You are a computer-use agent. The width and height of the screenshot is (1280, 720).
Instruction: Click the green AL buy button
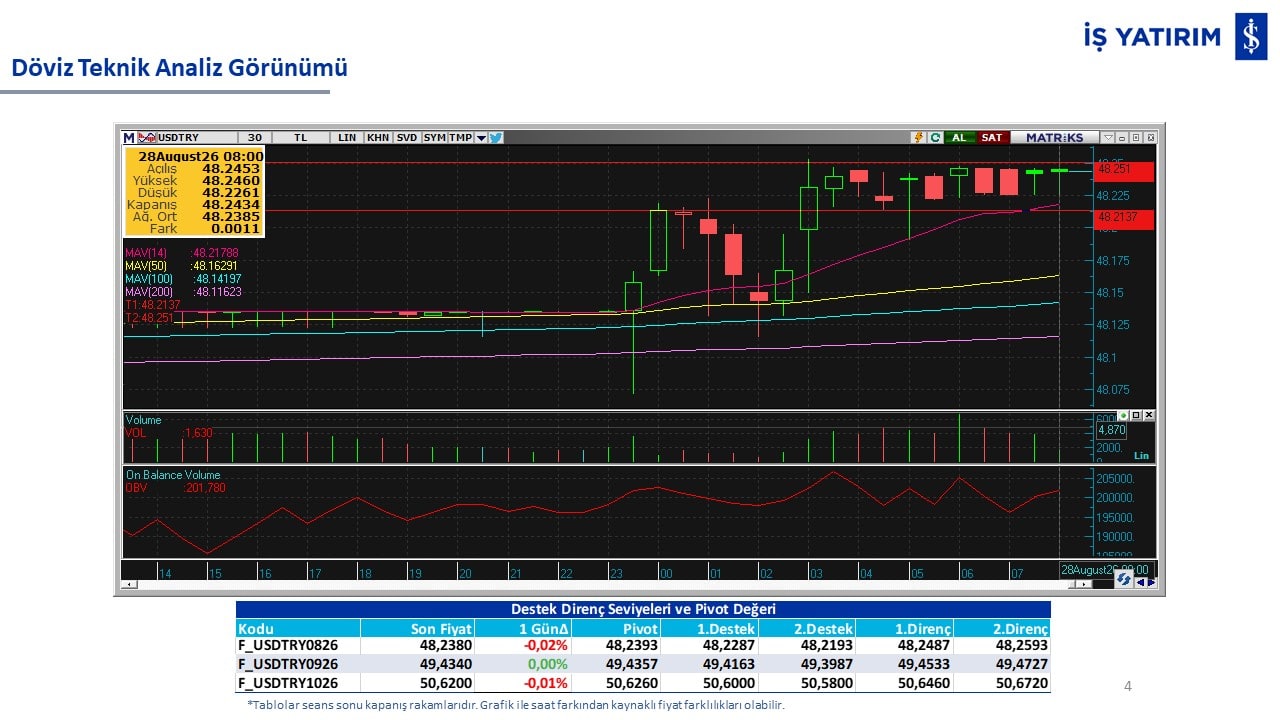pos(959,137)
